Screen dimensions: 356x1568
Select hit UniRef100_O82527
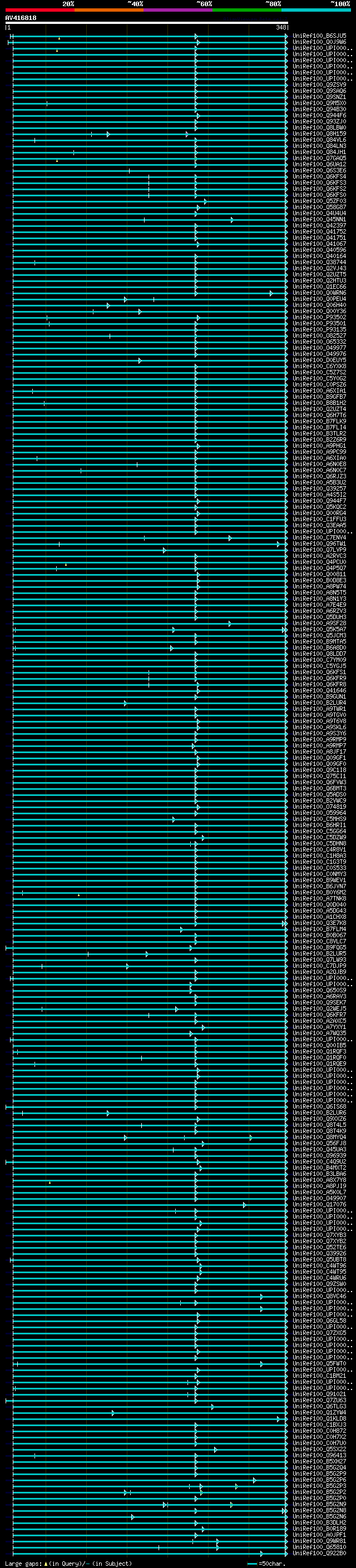(x=319, y=336)
